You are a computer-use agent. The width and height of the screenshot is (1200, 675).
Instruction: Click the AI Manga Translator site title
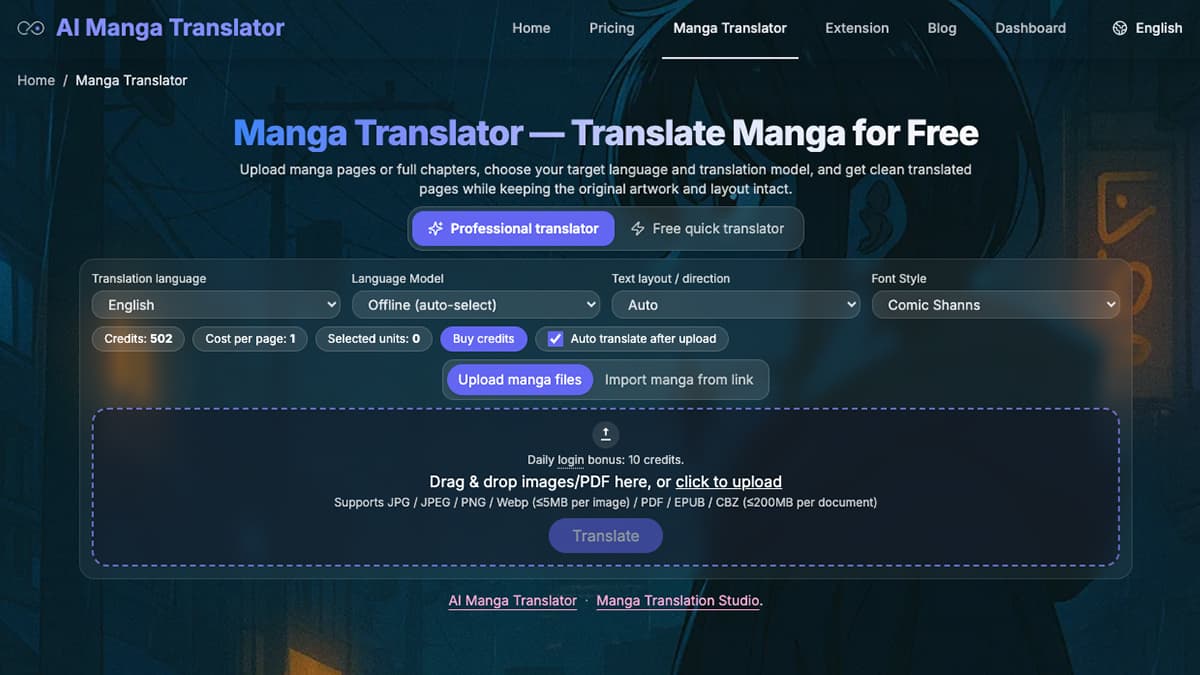tap(170, 28)
